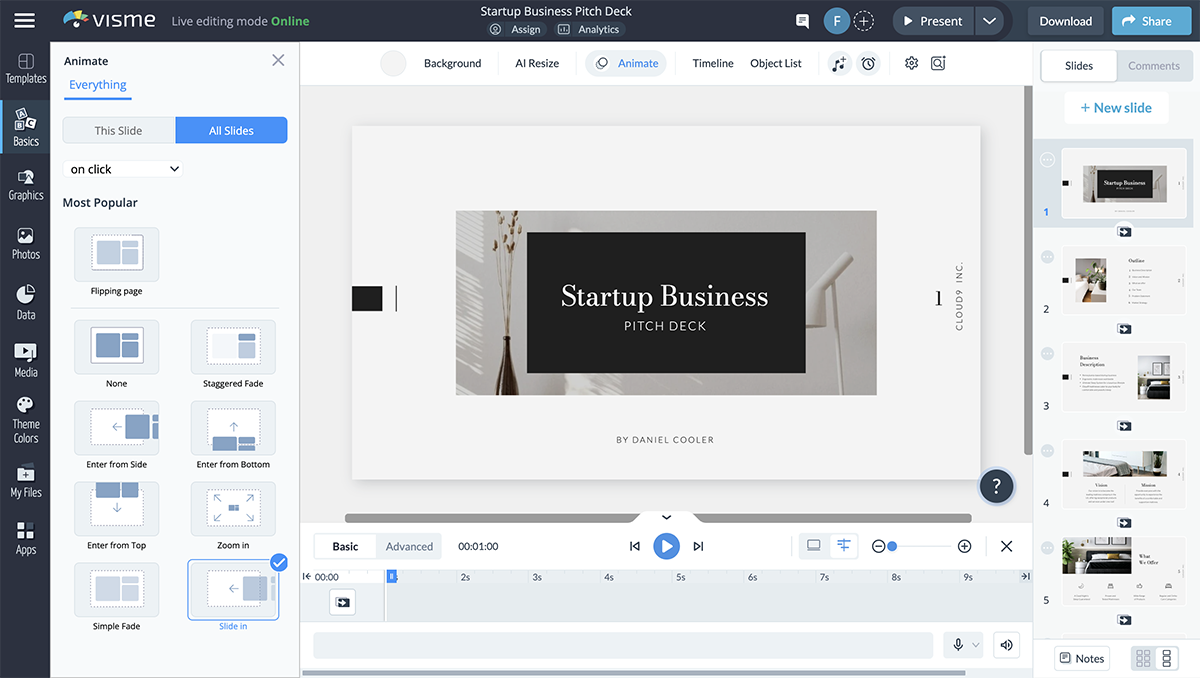1200x678 pixels.
Task: Click the presentation settings gear icon
Action: point(911,63)
